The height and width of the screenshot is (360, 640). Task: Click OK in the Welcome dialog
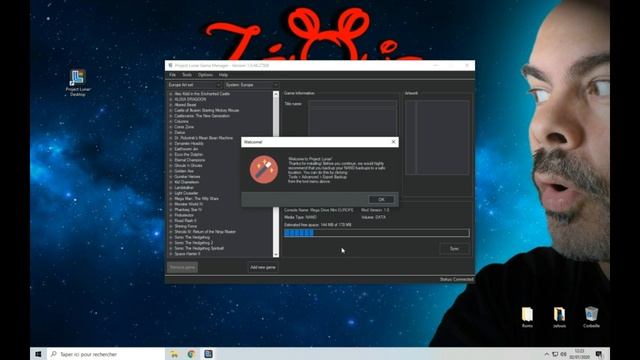click(x=381, y=199)
